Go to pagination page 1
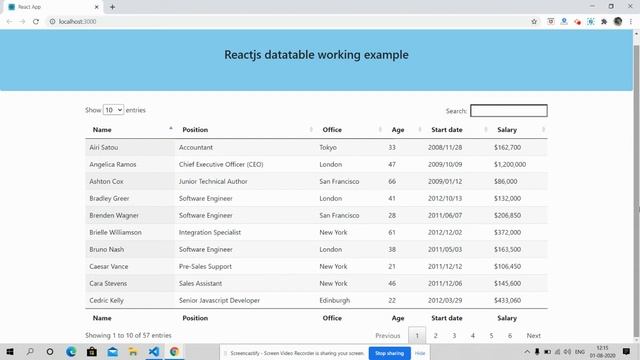 pyautogui.click(x=417, y=336)
